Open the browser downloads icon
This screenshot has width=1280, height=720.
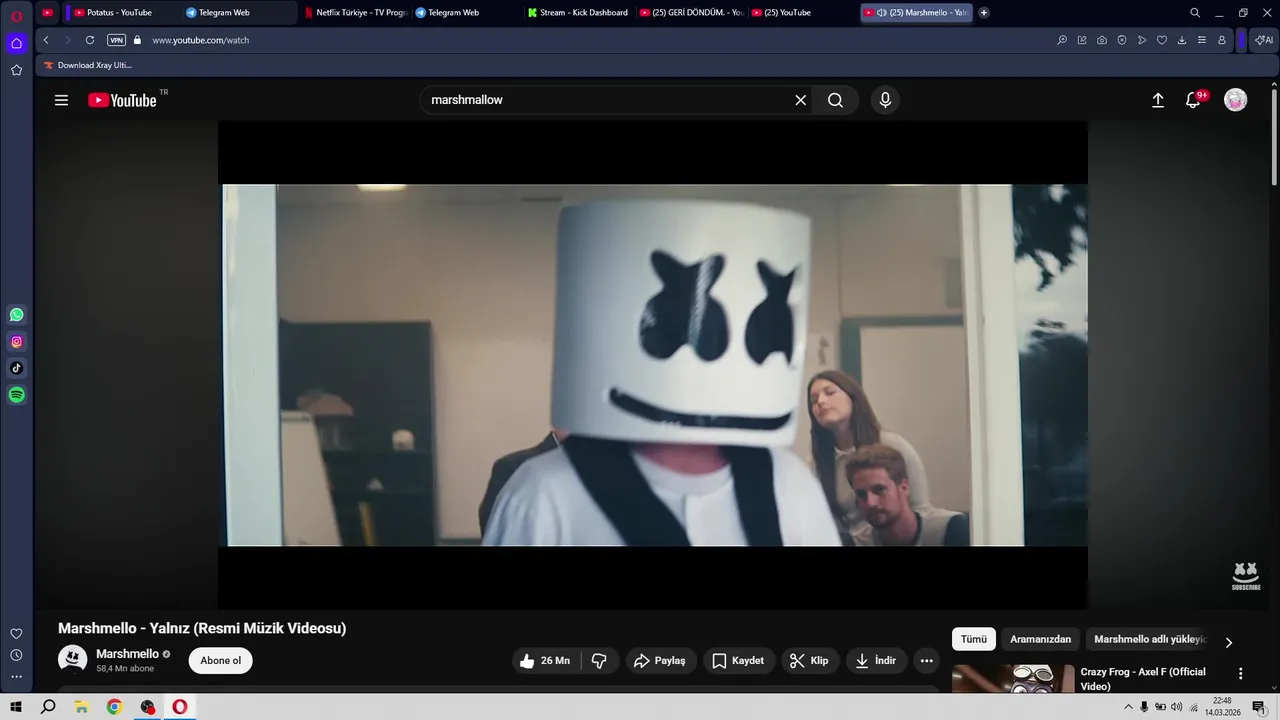[x=1182, y=40]
